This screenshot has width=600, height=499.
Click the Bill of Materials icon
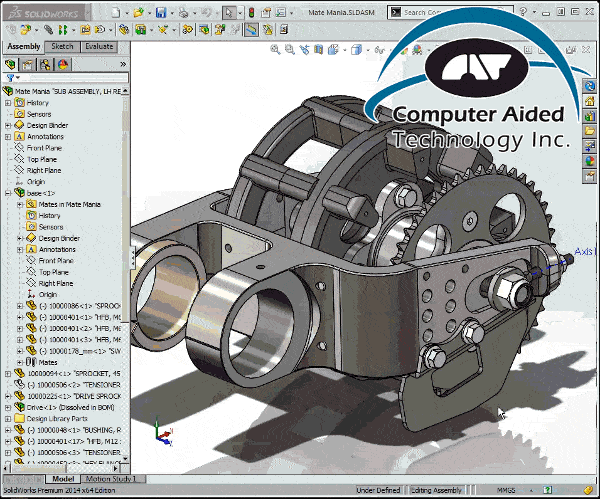pyautogui.click(x=204, y=29)
